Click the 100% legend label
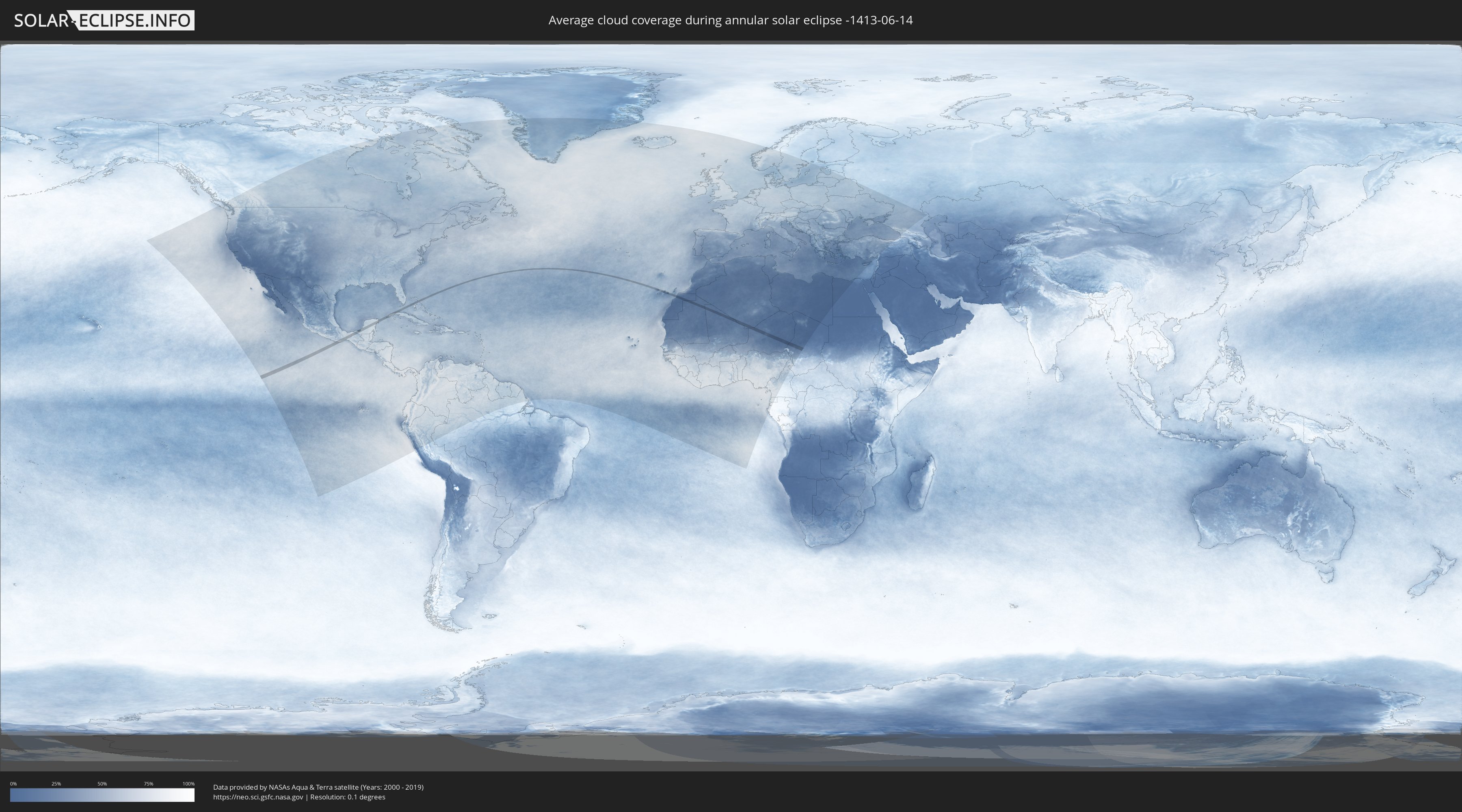The image size is (1462, 812). [188, 784]
